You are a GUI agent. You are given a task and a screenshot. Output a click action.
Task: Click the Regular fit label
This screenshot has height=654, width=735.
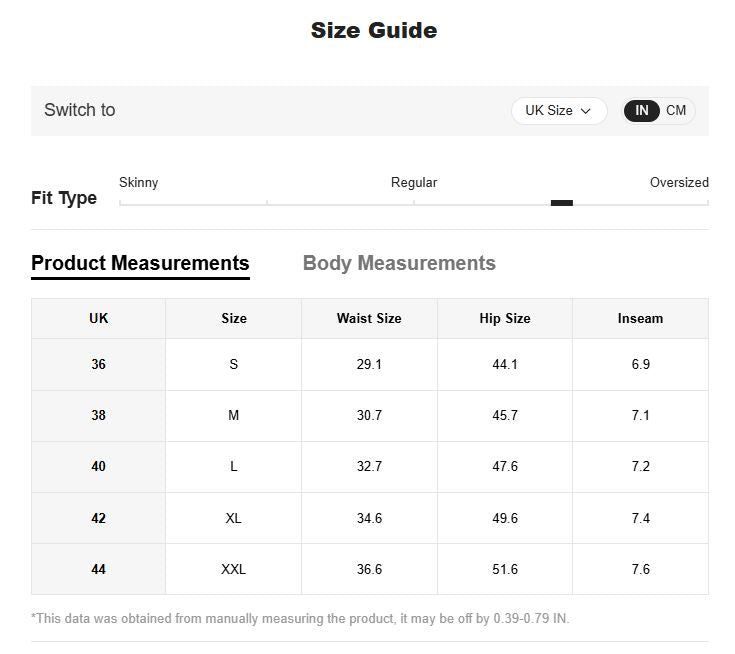[x=413, y=182]
